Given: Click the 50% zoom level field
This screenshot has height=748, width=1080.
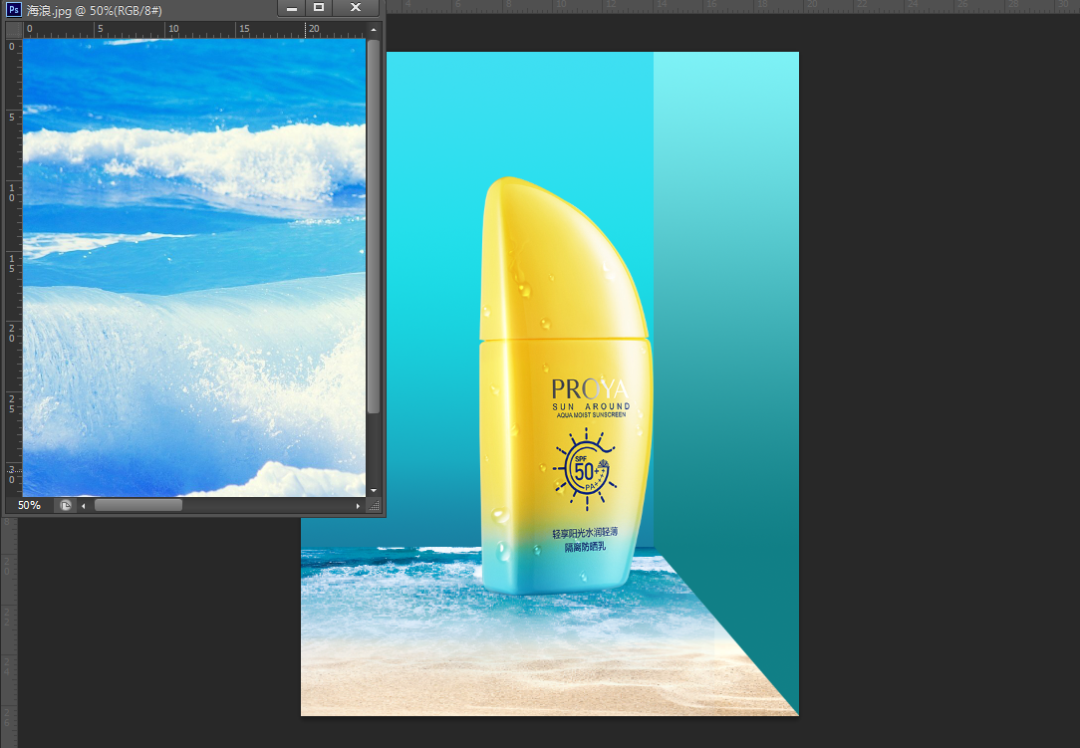Looking at the screenshot, I should click(29, 506).
